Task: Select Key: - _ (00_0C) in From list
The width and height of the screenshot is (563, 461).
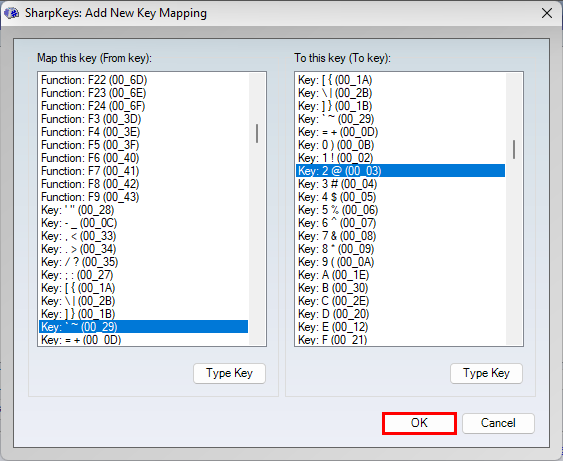Action: pyautogui.click(x=144, y=223)
